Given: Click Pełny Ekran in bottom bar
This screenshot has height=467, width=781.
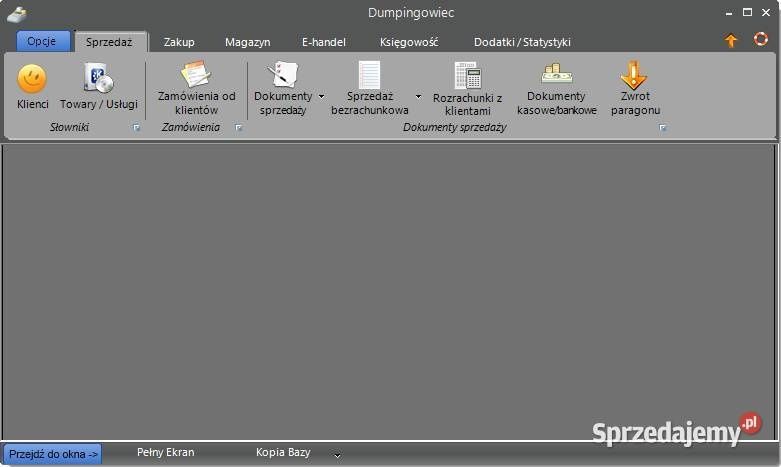Looking at the screenshot, I should pyautogui.click(x=165, y=452).
